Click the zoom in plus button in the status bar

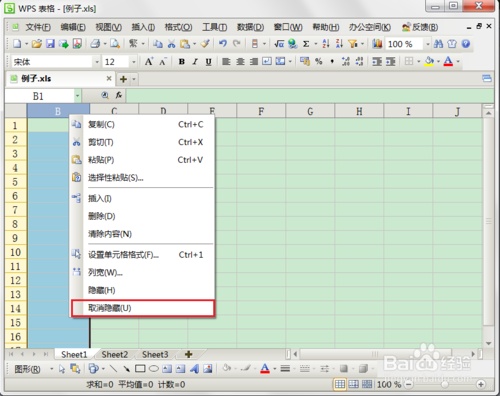pyautogui.click(x=481, y=384)
